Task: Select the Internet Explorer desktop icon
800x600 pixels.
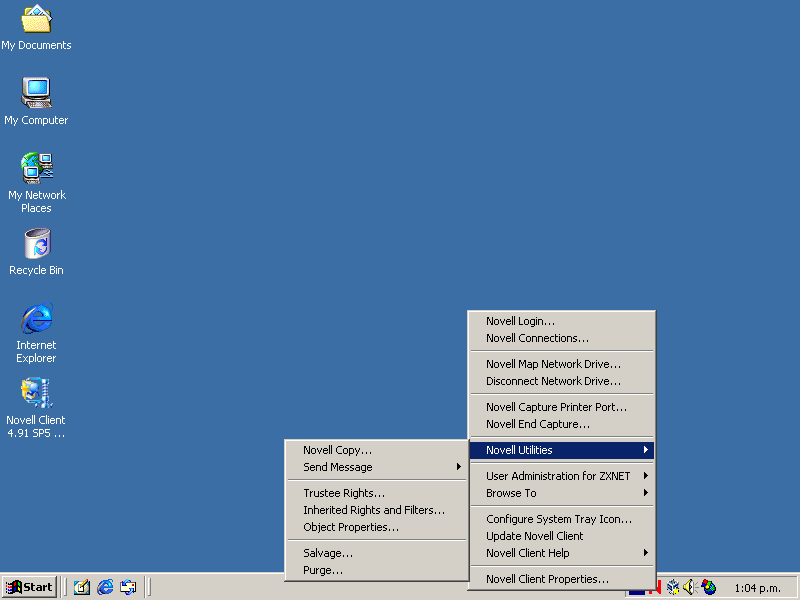Action: (36, 333)
